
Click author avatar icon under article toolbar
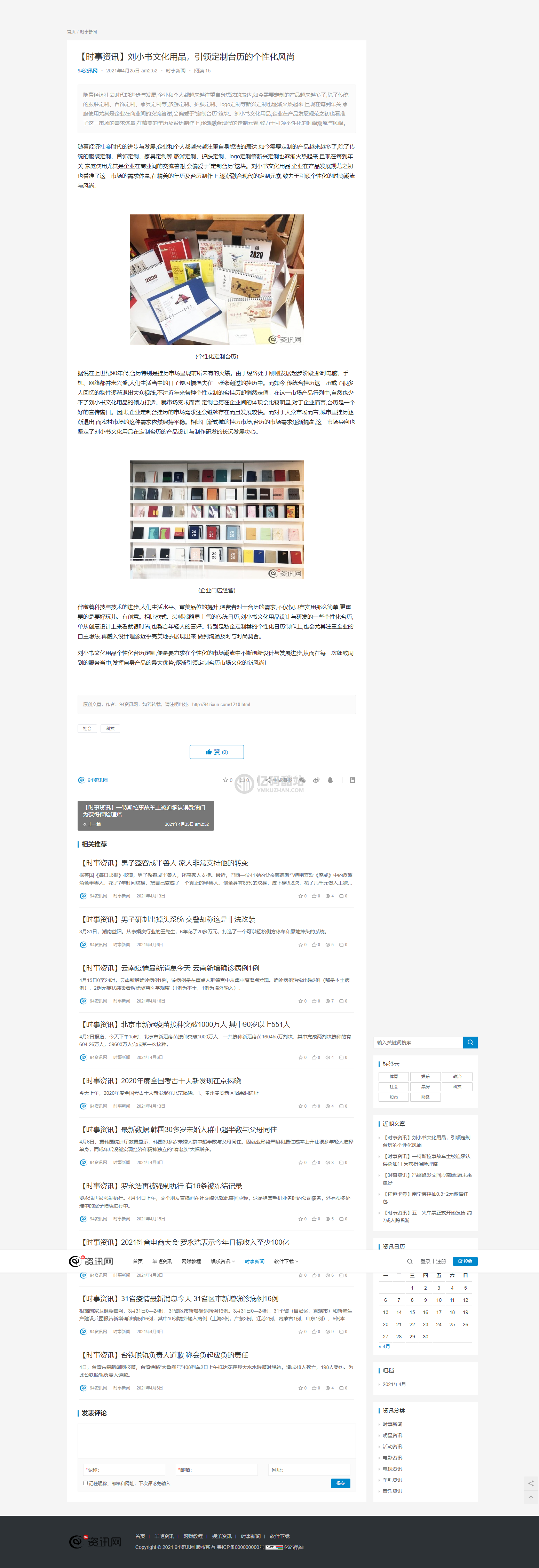point(81,780)
